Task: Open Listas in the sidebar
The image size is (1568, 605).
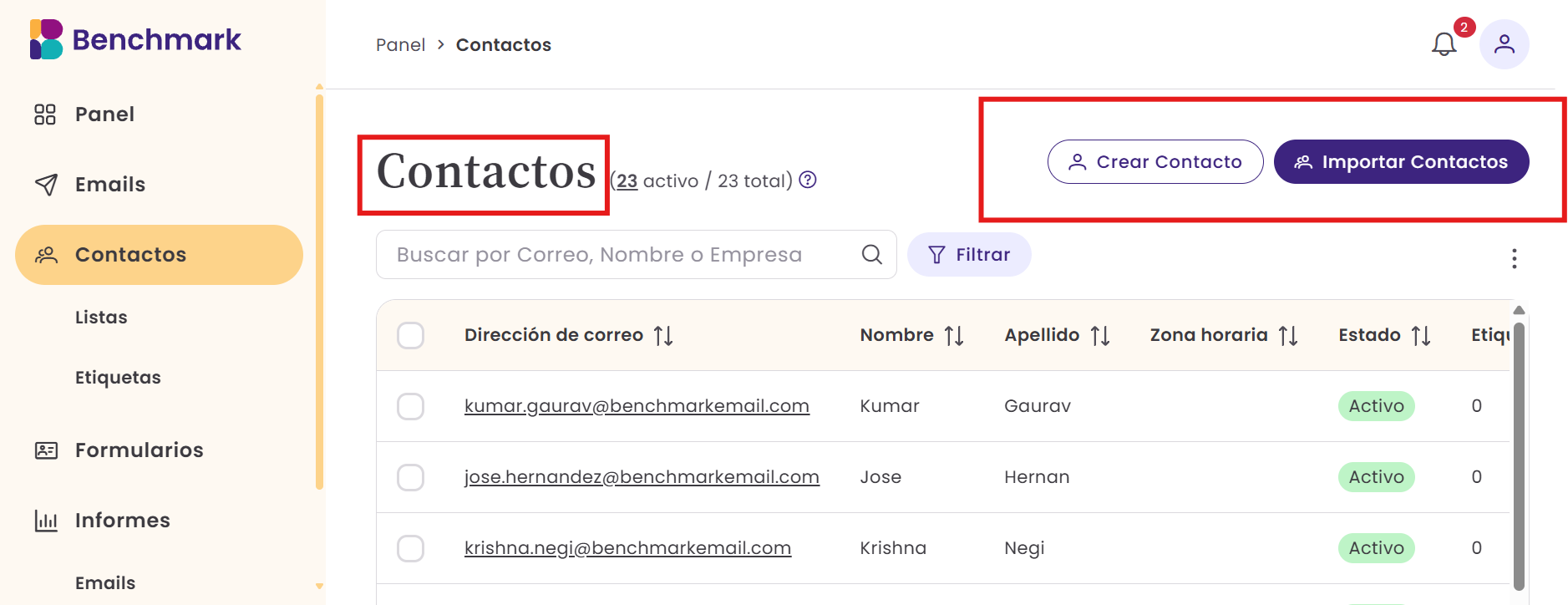Action: pos(101,318)
